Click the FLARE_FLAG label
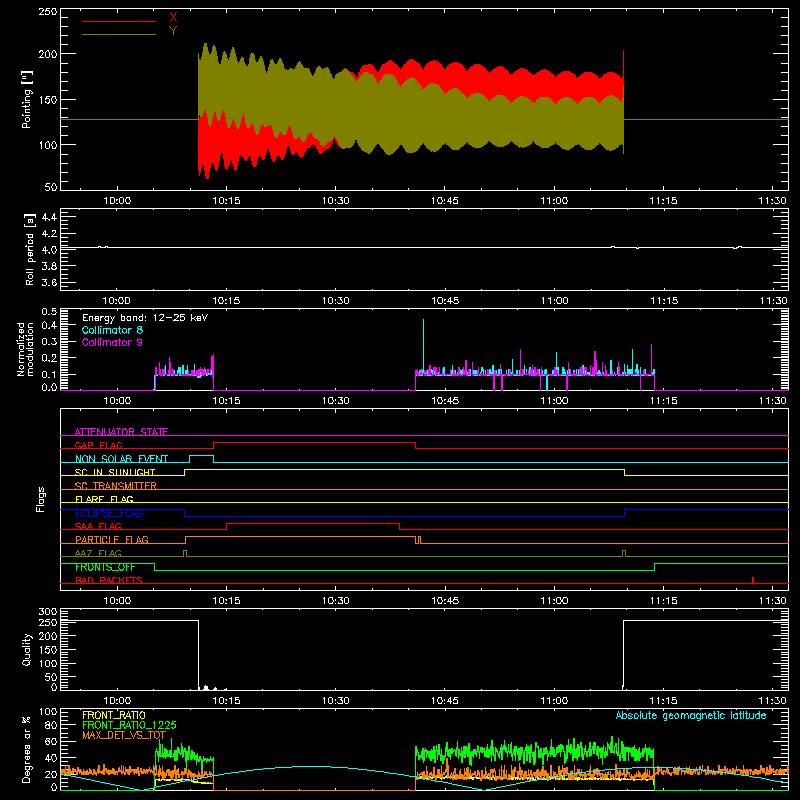800x800 pixels. point(104,499)
